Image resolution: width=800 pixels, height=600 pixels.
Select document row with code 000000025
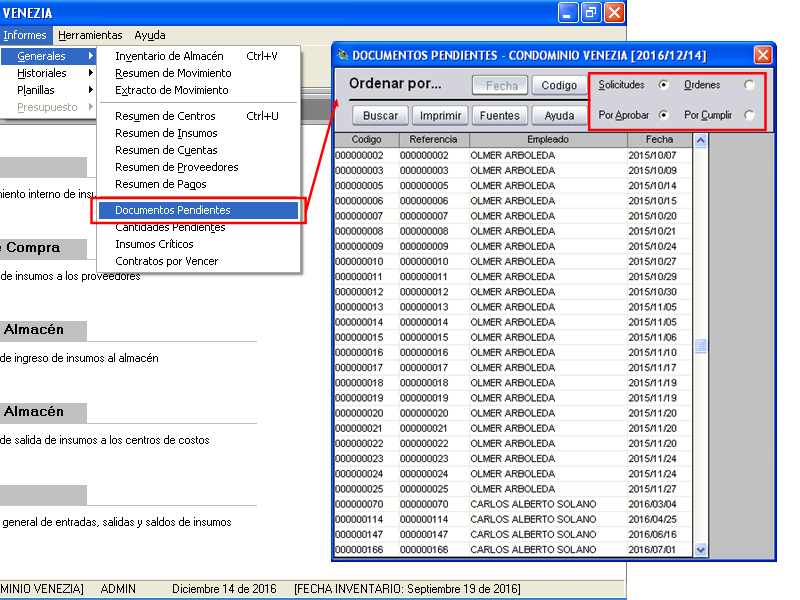[x=513, y=489]
